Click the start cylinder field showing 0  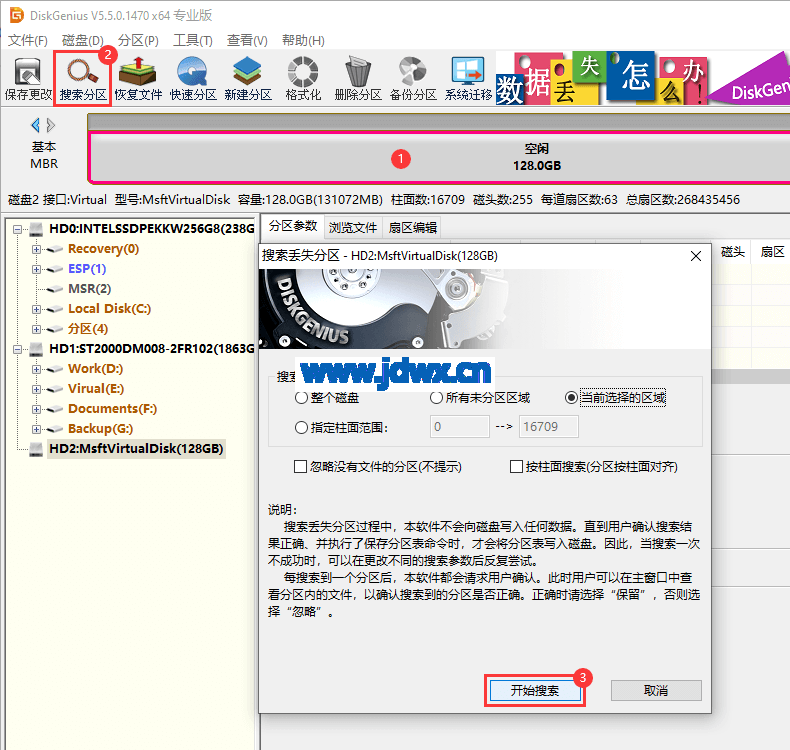pyautogui.click(x=459, y=427)
